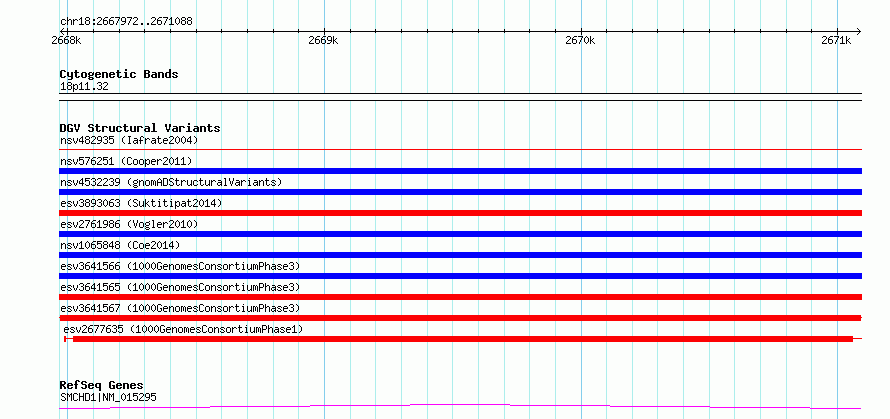Select the esv3641567 red variant bar
Image resolution: width=890 pixels, height=419 pixels.
(460, 318)
